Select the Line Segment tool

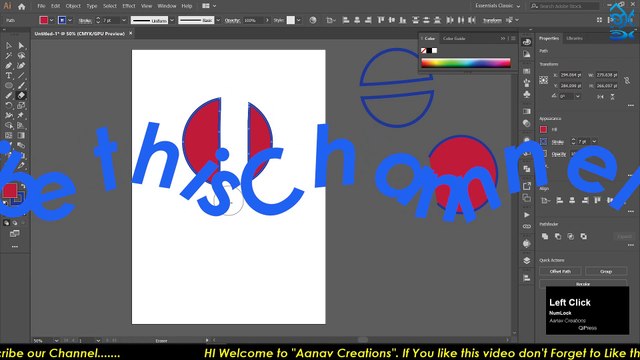point(21,76)
